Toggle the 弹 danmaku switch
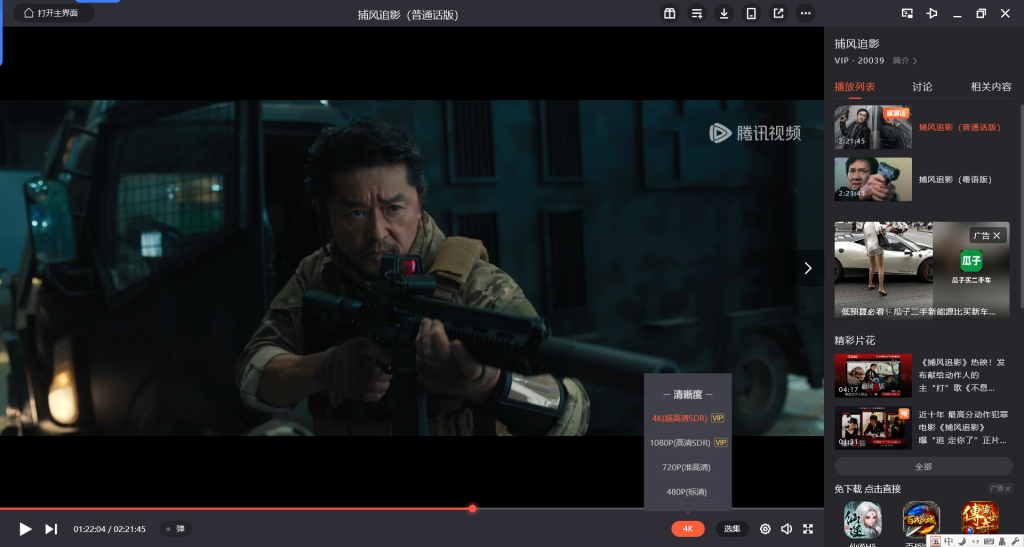 pos(176,529)
